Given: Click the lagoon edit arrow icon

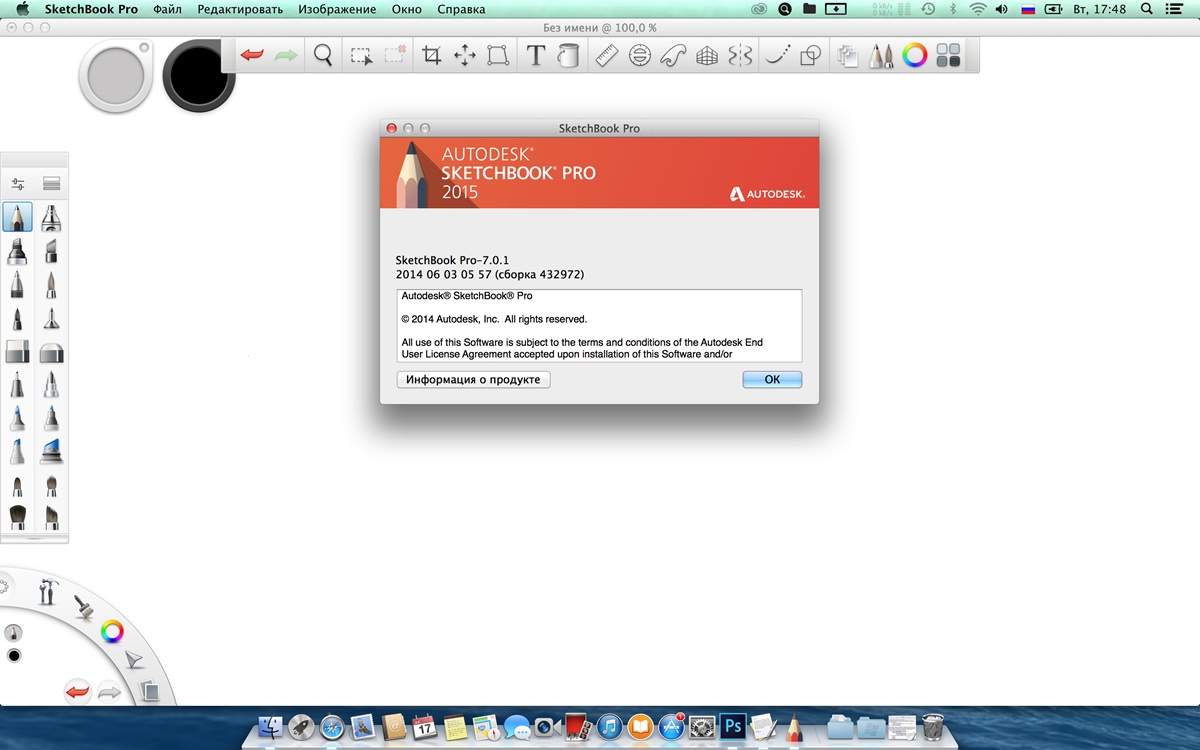Looking at the screenshot, I should [x=133, y=660].
